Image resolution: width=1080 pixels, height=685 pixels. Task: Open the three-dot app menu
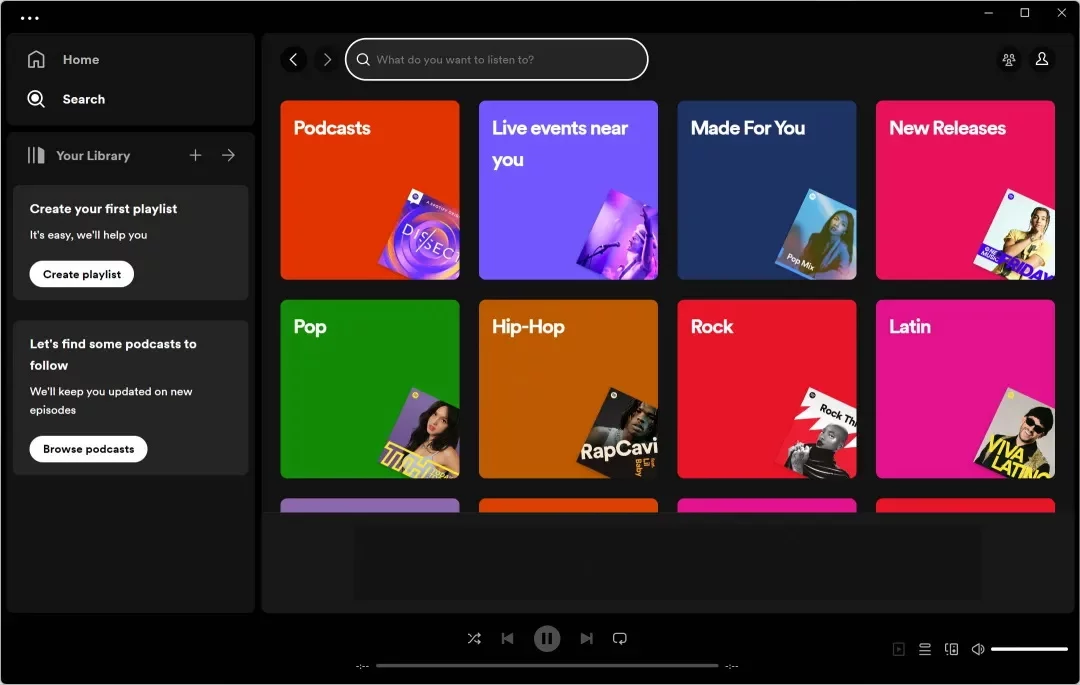coord(30,18)
